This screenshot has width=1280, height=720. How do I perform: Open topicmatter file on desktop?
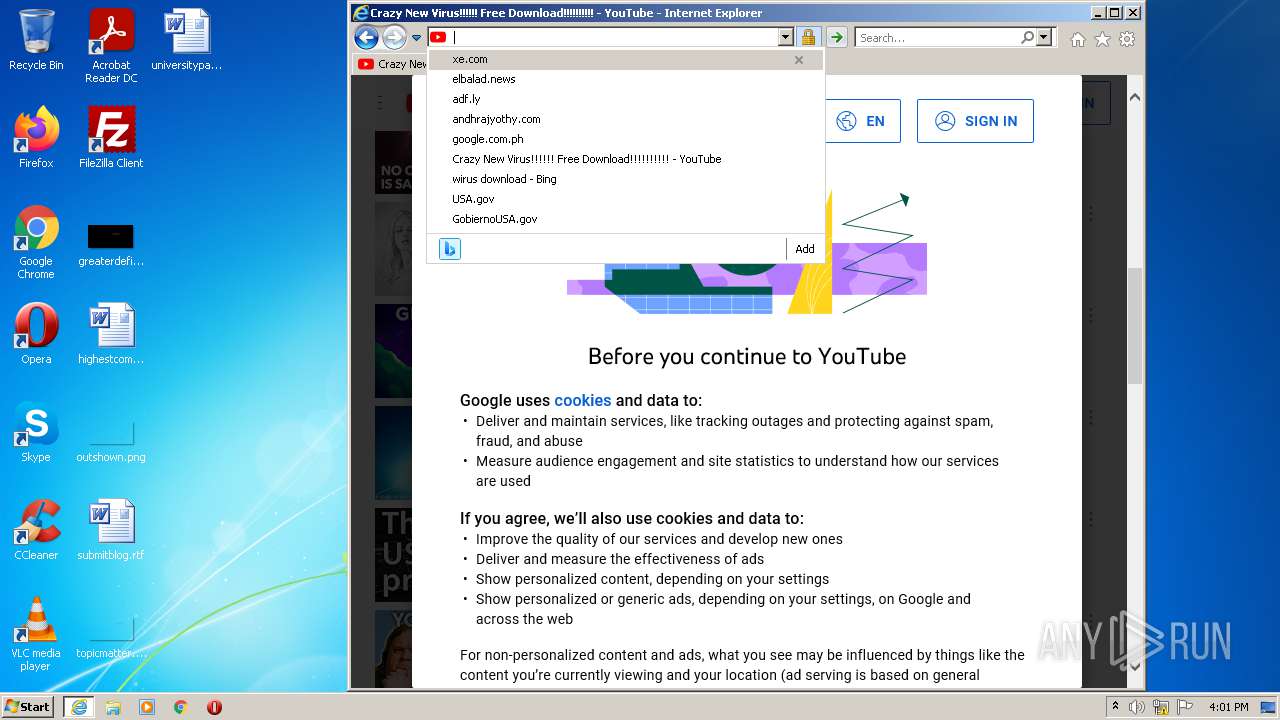[x=111, y=636]
